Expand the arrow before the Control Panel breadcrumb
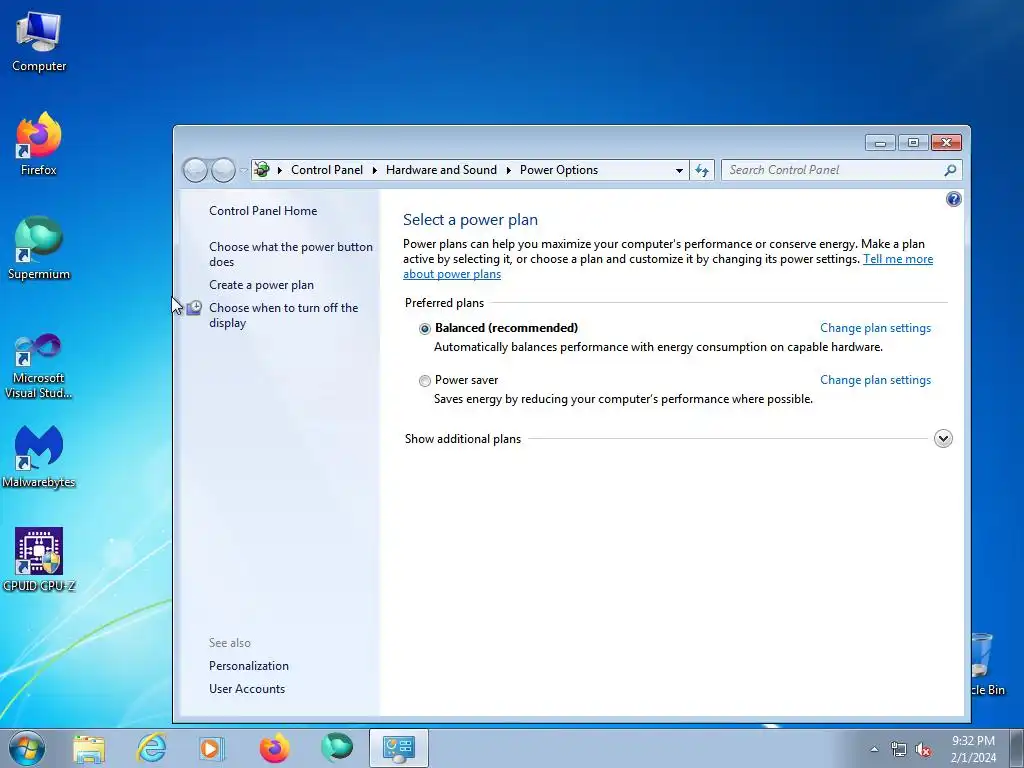This screenshot has height=768, width=1024. click(280, 170)
